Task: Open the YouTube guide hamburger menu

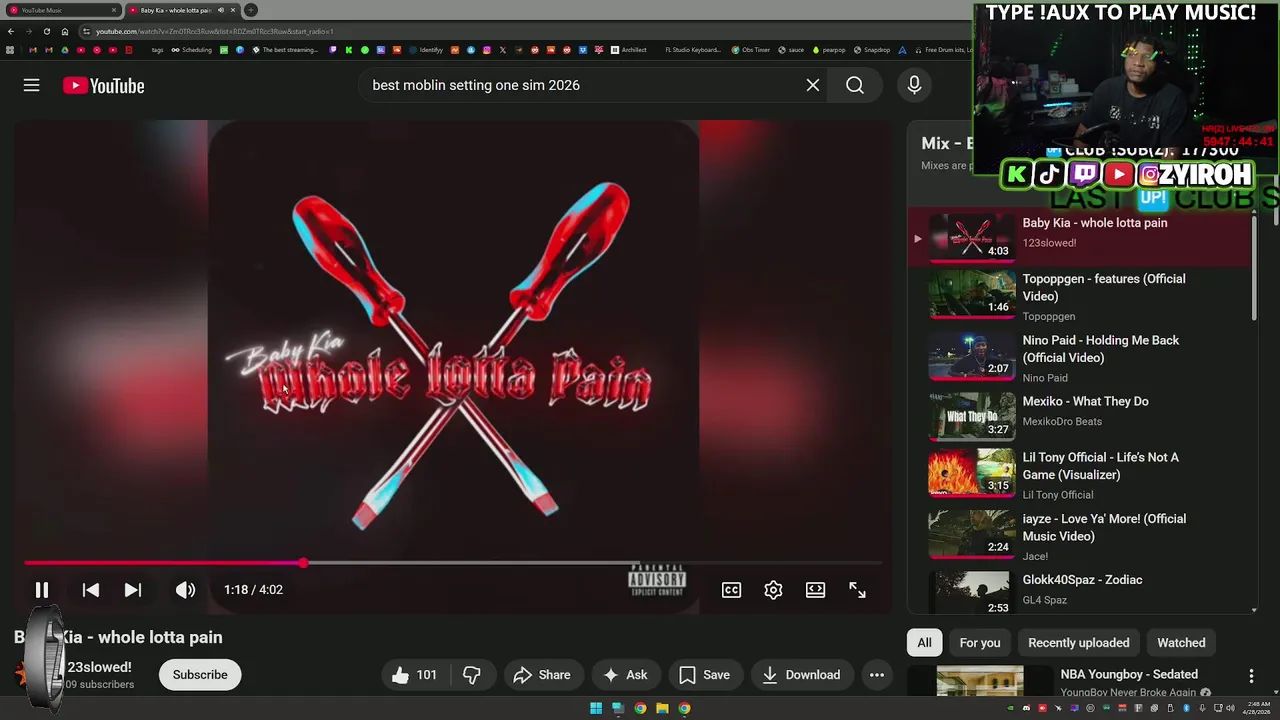Action: coord(31,86)
